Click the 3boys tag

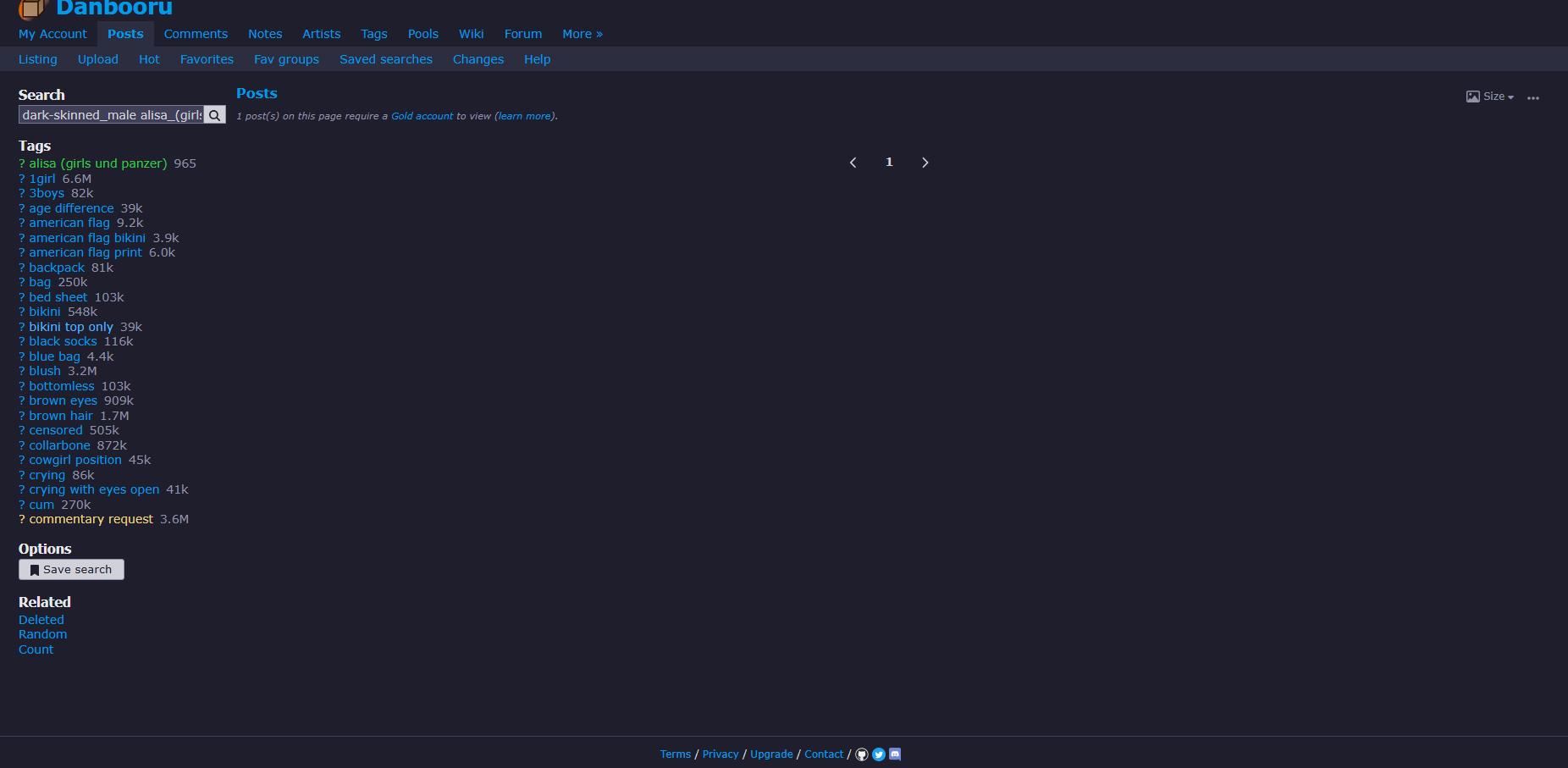point(47,193)
